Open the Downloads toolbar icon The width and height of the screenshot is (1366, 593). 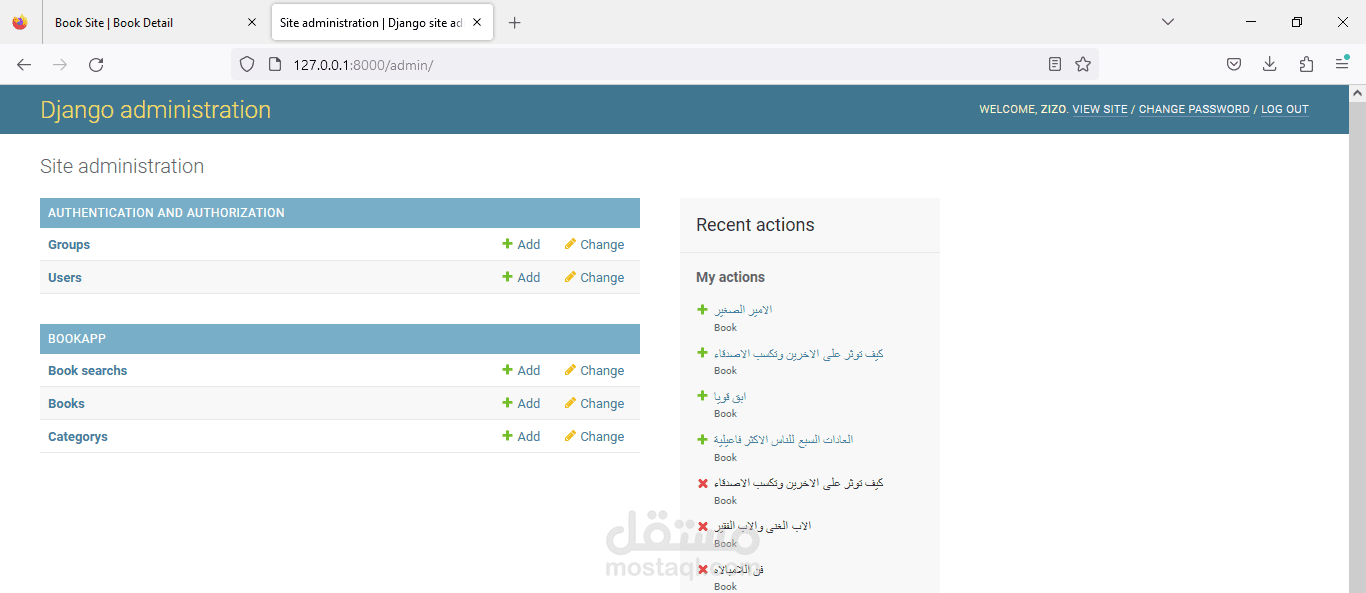tap(1269, 64)
